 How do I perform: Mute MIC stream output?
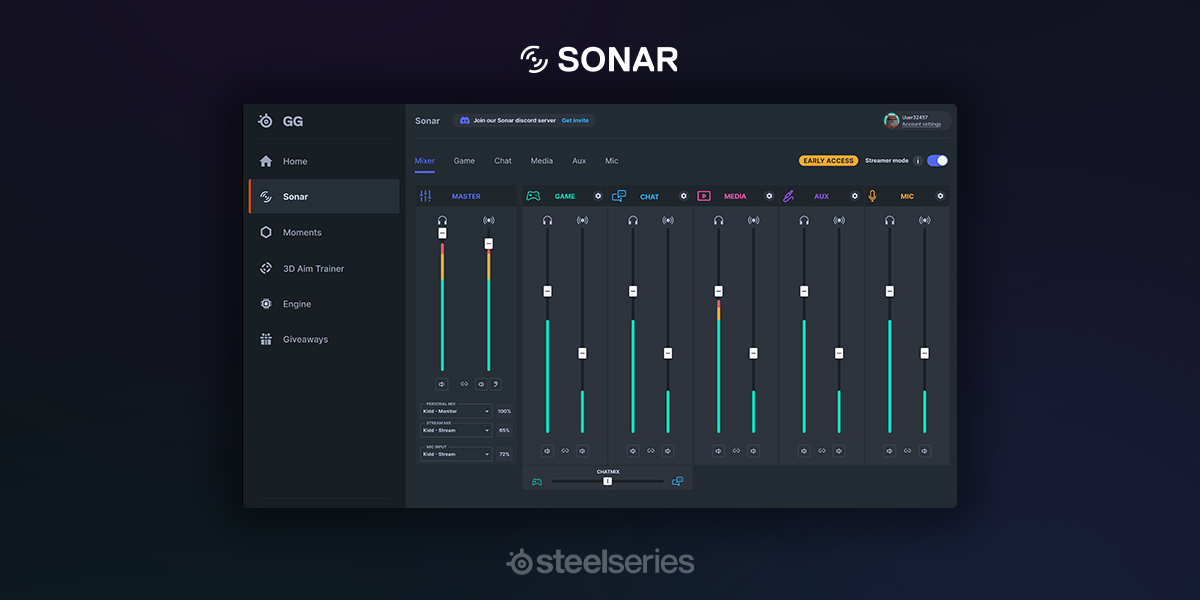point(924,451)
